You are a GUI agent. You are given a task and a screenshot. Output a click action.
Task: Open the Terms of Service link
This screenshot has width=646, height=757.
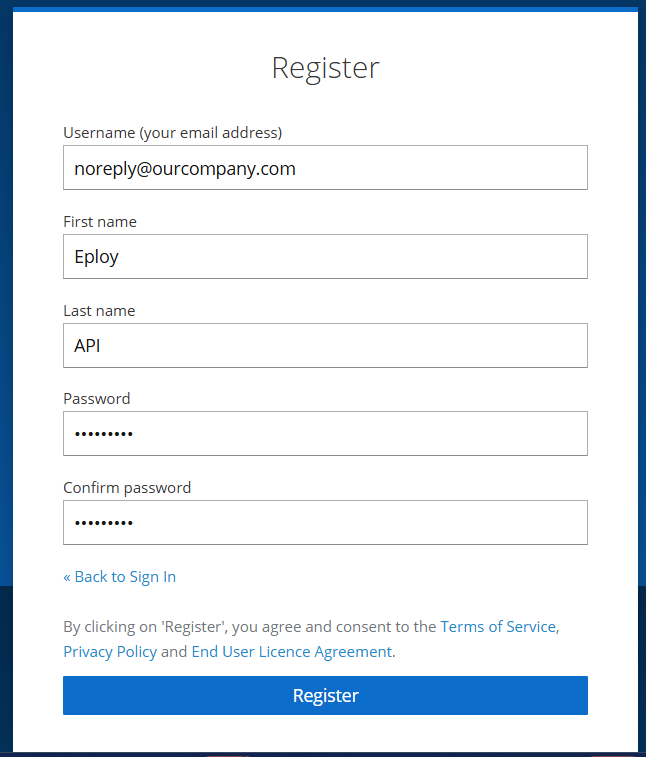(498, 627)
